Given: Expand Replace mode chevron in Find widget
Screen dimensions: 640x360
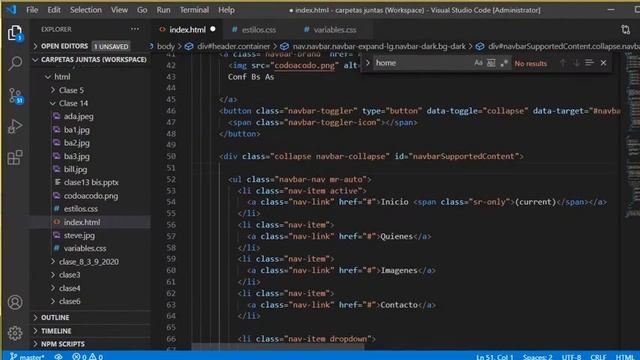Looking at the screenshot, I should [x=367, y=63].
